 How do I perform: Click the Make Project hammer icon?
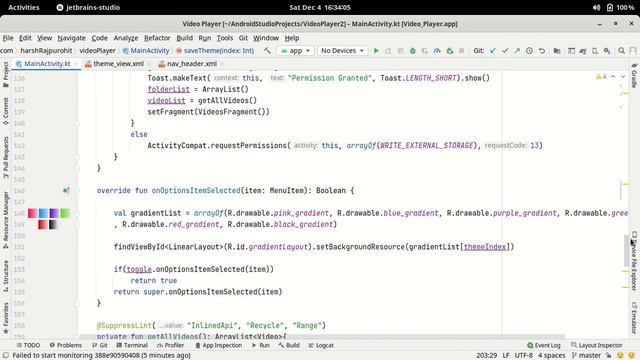[267, 51]
